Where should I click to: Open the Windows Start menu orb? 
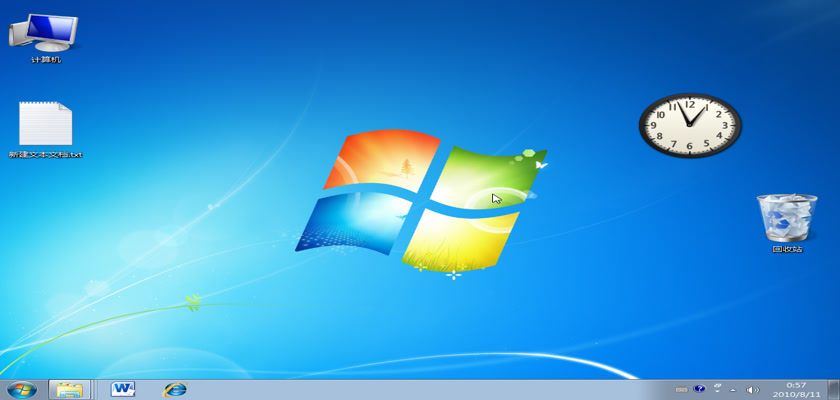coord(21,389)
